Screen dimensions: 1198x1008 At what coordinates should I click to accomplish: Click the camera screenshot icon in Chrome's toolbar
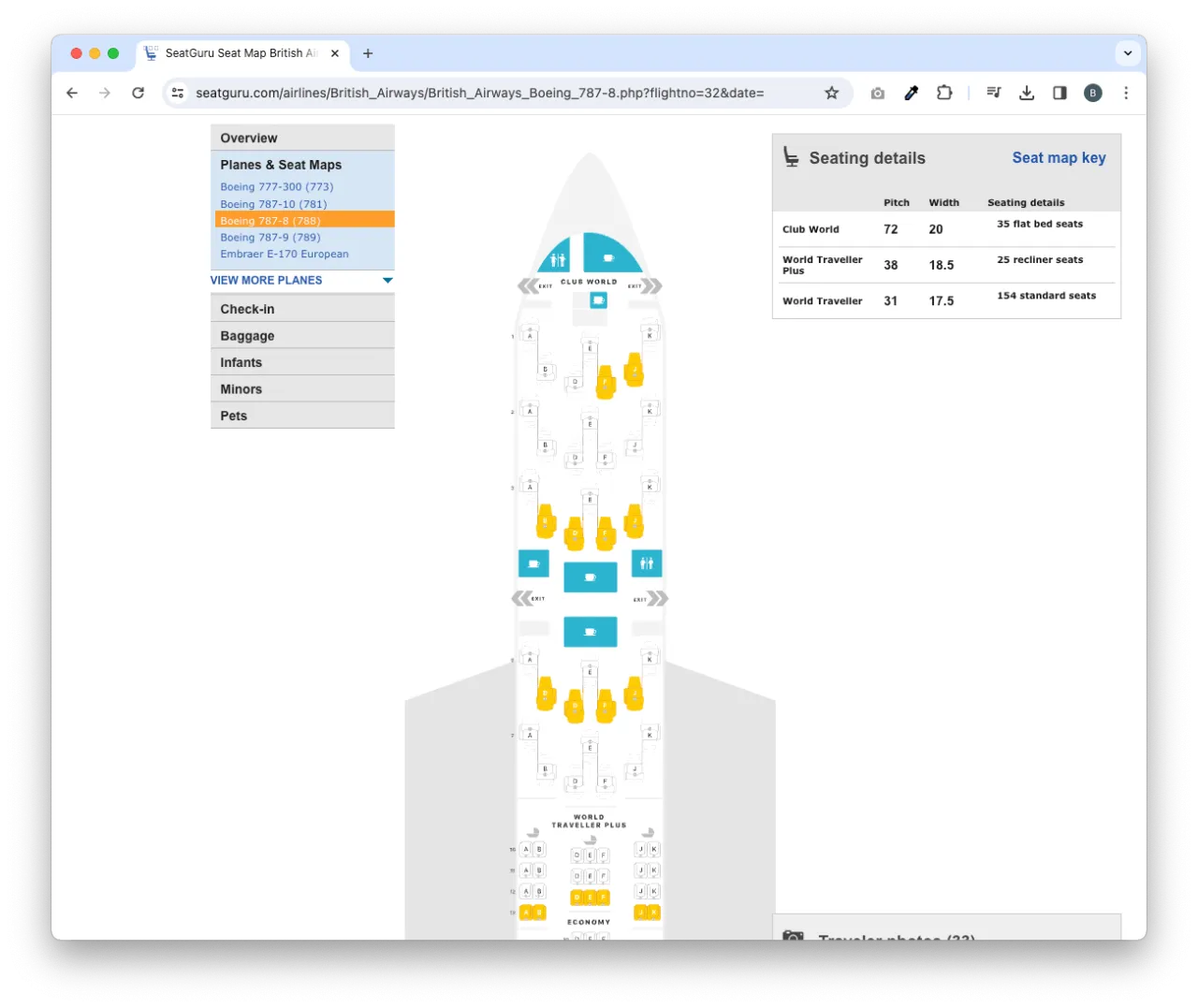(877, 93)
